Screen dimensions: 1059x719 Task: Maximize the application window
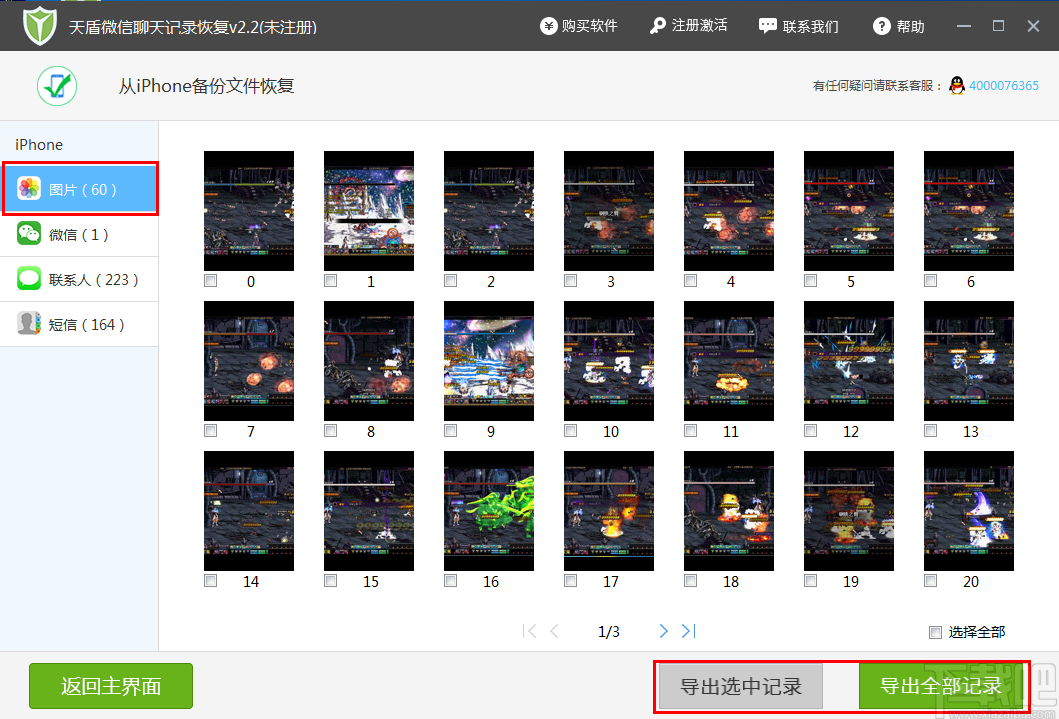pyautogui.click(x=998, y=26)
